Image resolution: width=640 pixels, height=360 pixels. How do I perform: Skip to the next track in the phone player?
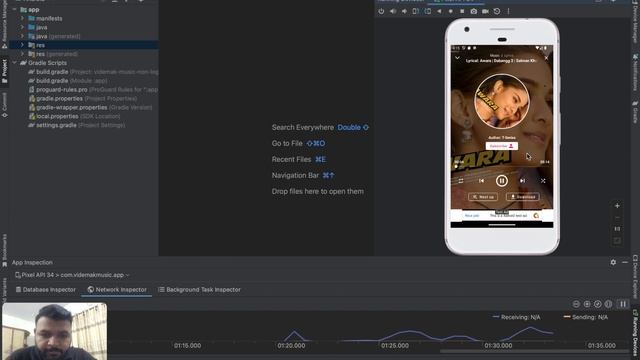pyautogui.click(x=522, y=180)
